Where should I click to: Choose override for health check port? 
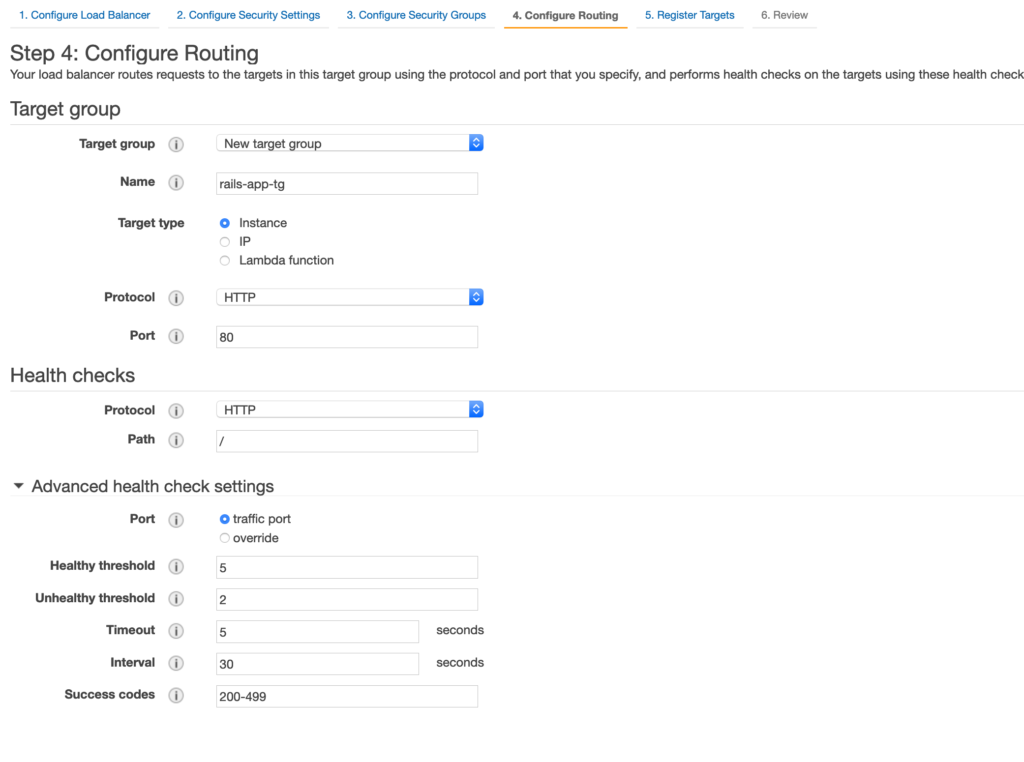225,539
